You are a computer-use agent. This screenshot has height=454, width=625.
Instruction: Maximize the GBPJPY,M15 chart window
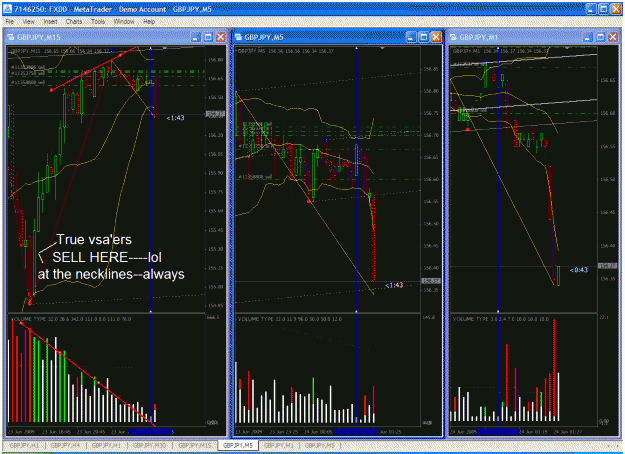208,37
